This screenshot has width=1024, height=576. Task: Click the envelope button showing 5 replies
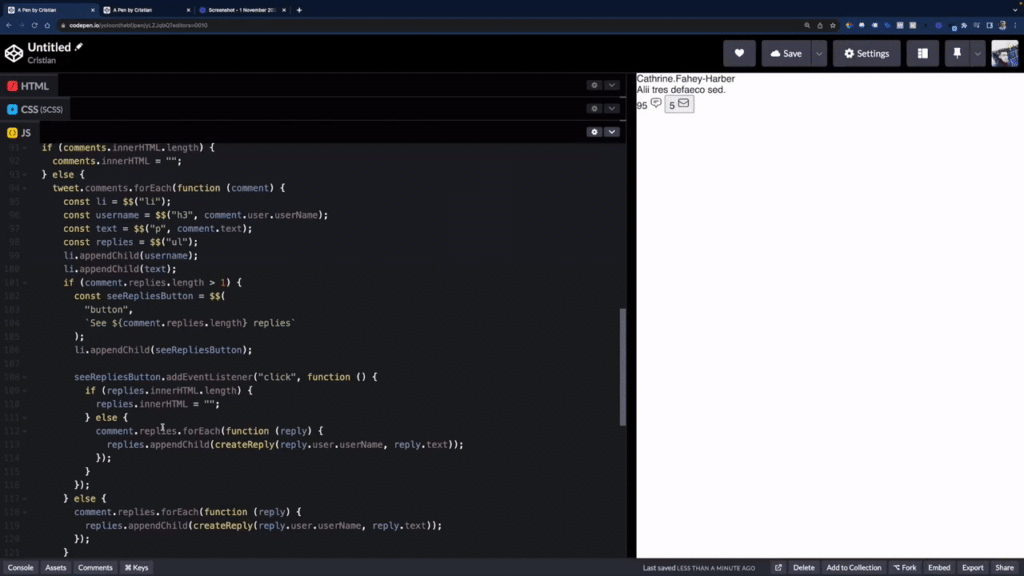point(679,103)
